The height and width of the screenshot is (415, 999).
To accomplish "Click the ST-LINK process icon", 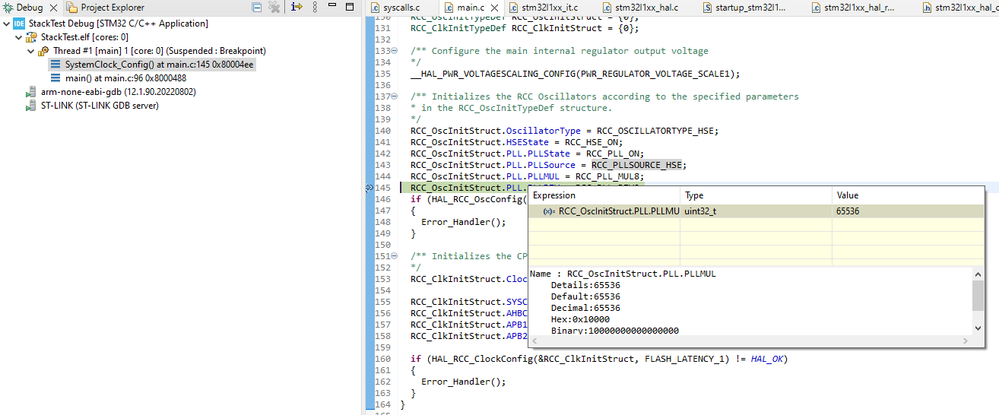I will (31, 105).
